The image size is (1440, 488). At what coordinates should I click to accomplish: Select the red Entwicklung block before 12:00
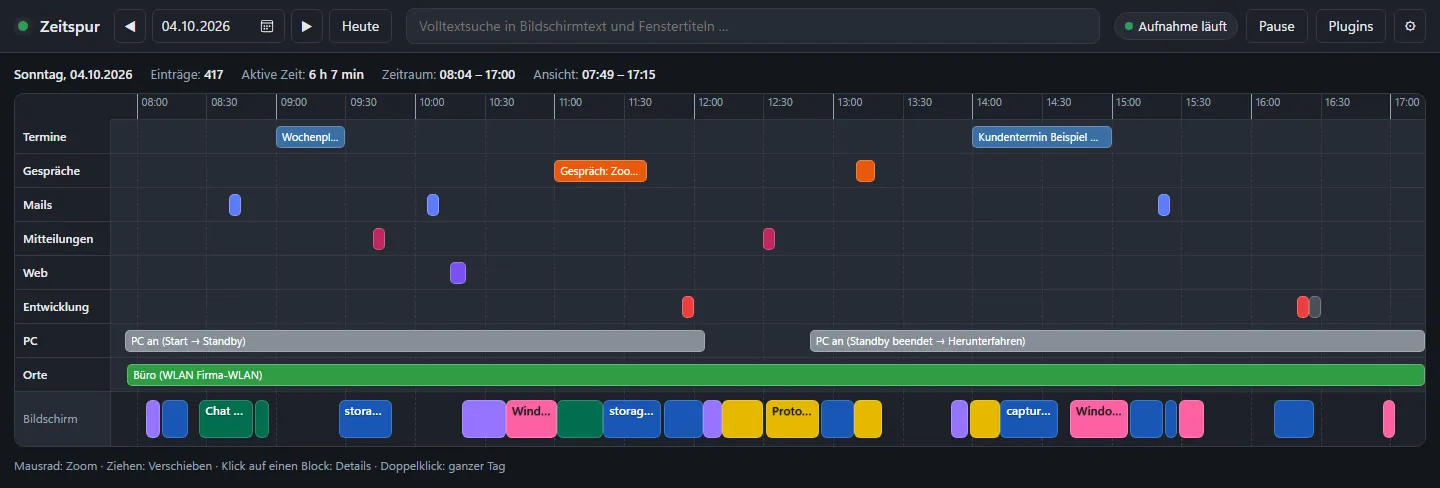click(688, 307)
